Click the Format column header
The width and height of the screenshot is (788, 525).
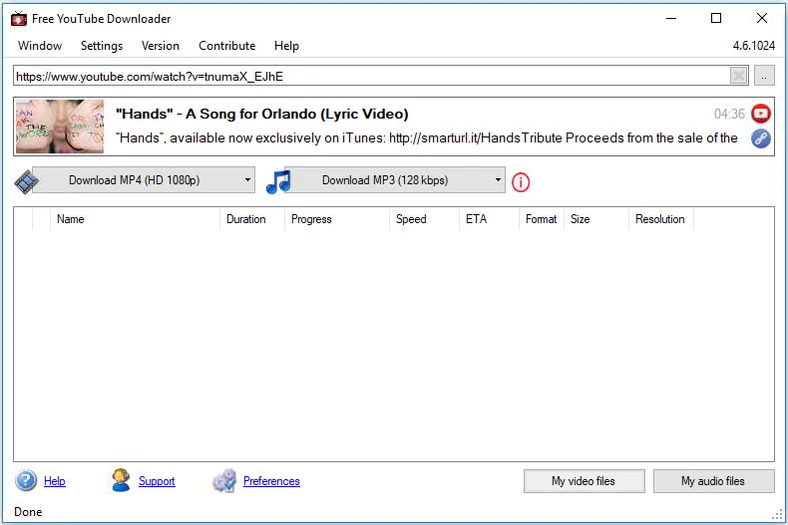coord(541,219)
